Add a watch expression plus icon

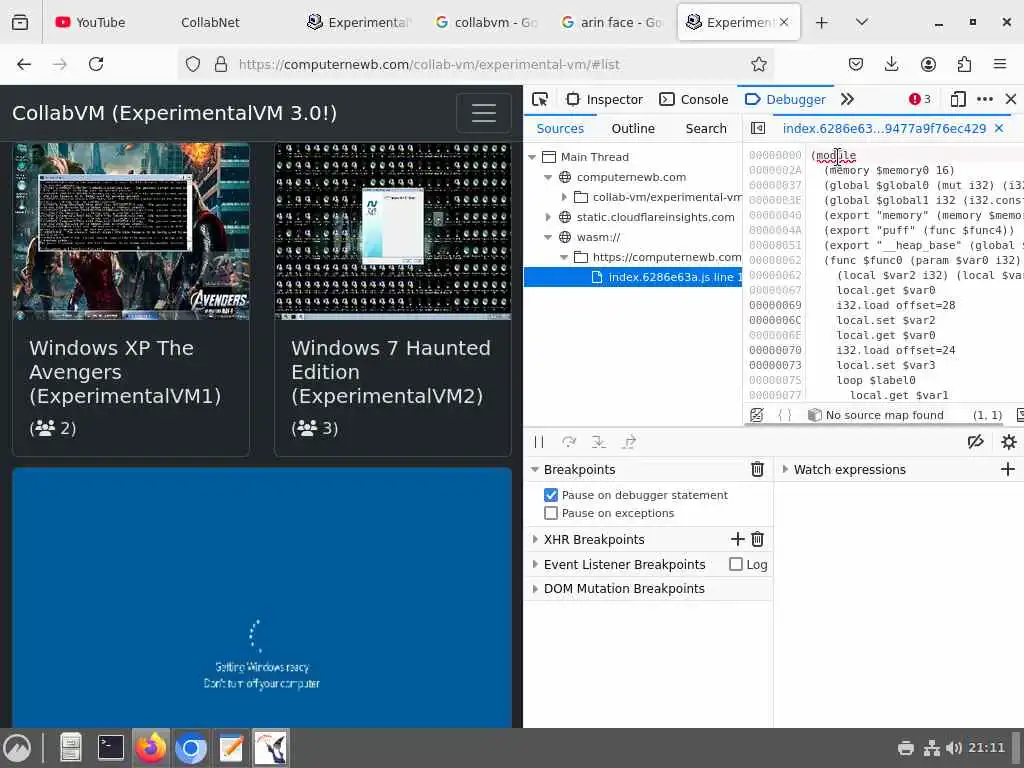(x=1008, y=469)
